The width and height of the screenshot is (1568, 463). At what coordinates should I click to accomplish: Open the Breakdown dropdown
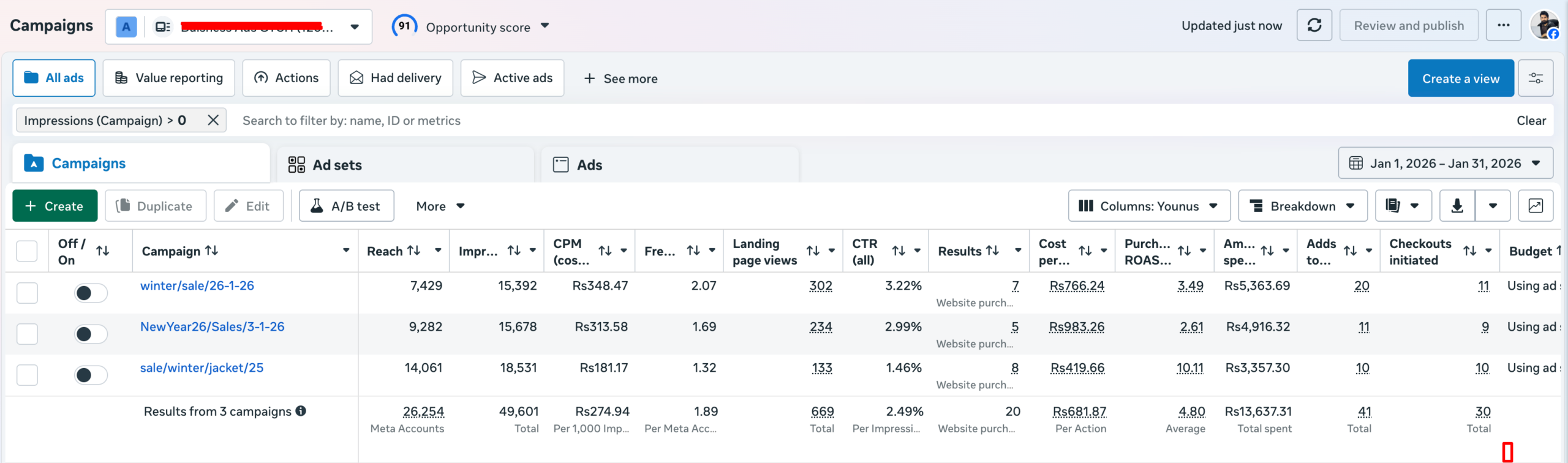point(1303,206)
